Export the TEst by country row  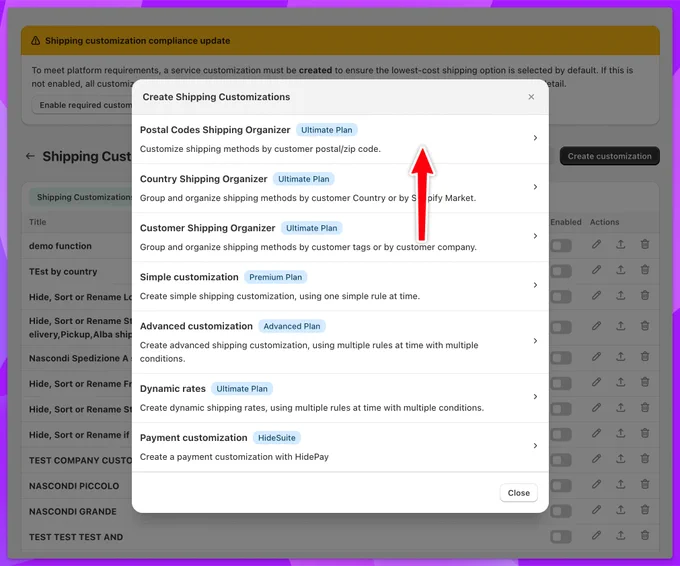[x=621, y=270]
